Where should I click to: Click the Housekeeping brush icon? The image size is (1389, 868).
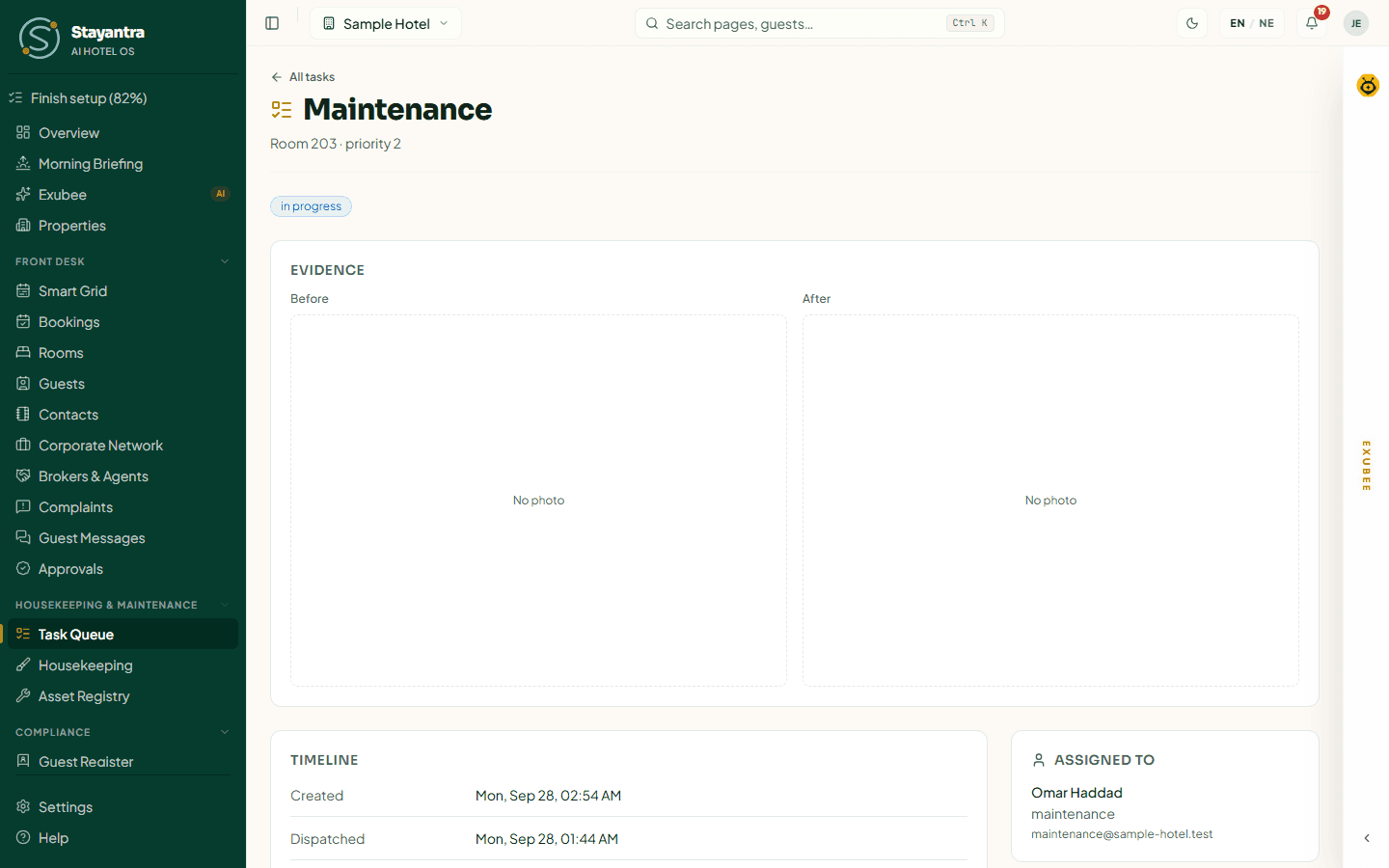(23, 665)
